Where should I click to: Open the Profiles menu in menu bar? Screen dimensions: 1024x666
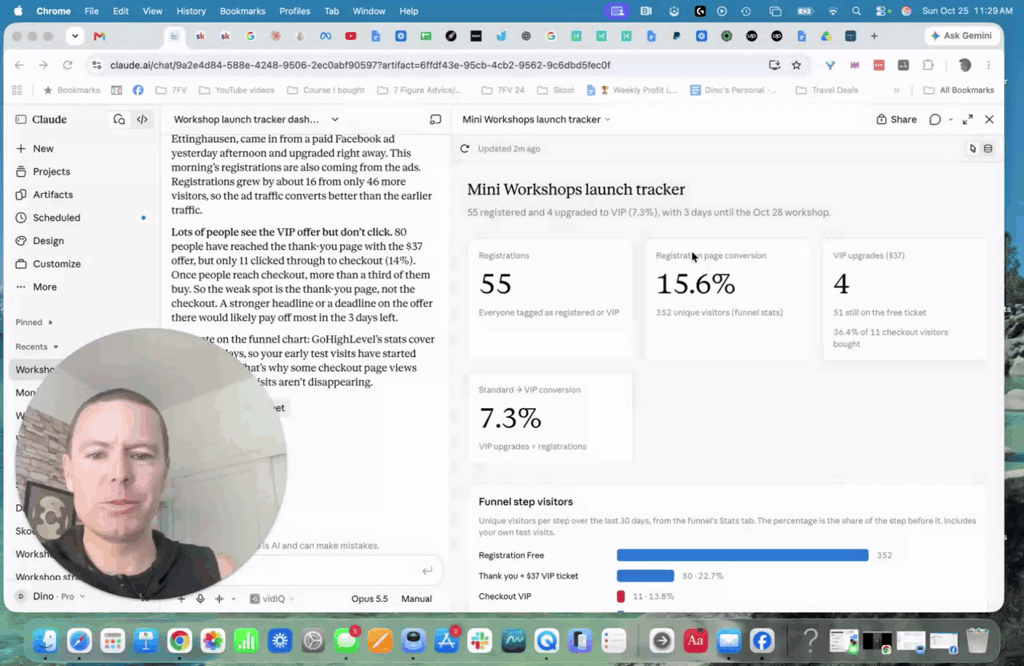coord(295,11)
